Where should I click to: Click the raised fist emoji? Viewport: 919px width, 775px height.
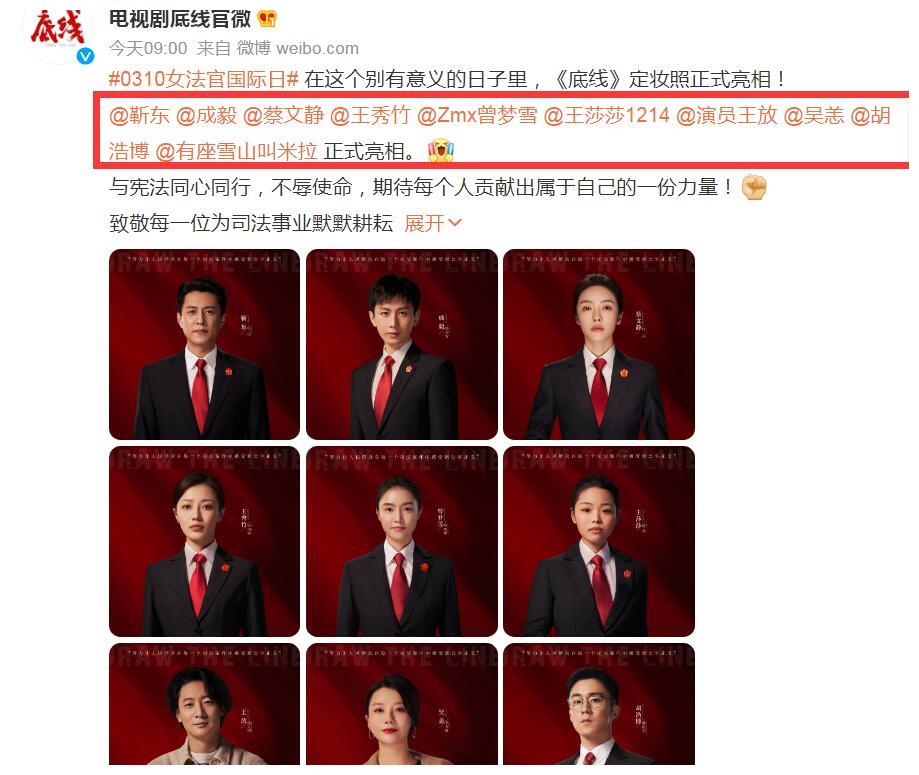[754, 188]
